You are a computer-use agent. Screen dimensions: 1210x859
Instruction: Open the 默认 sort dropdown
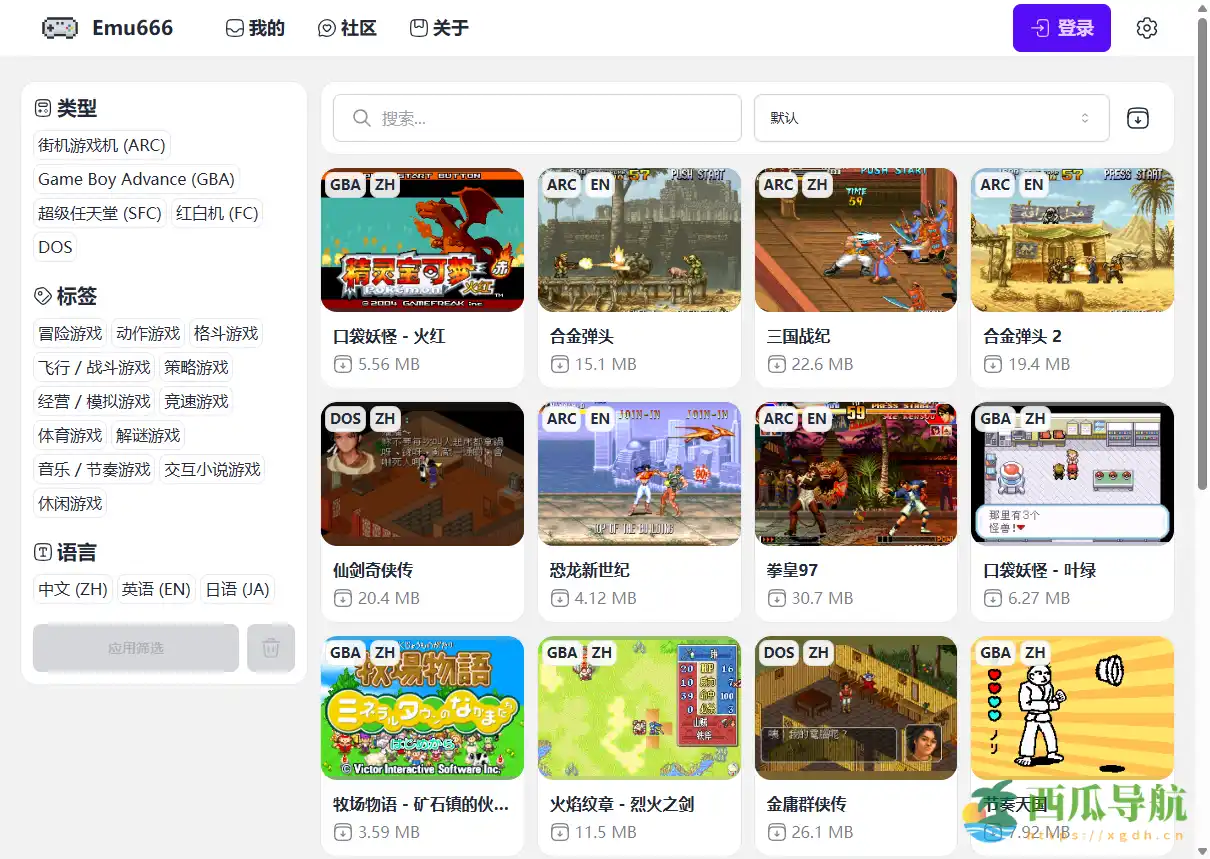(931, 117)
